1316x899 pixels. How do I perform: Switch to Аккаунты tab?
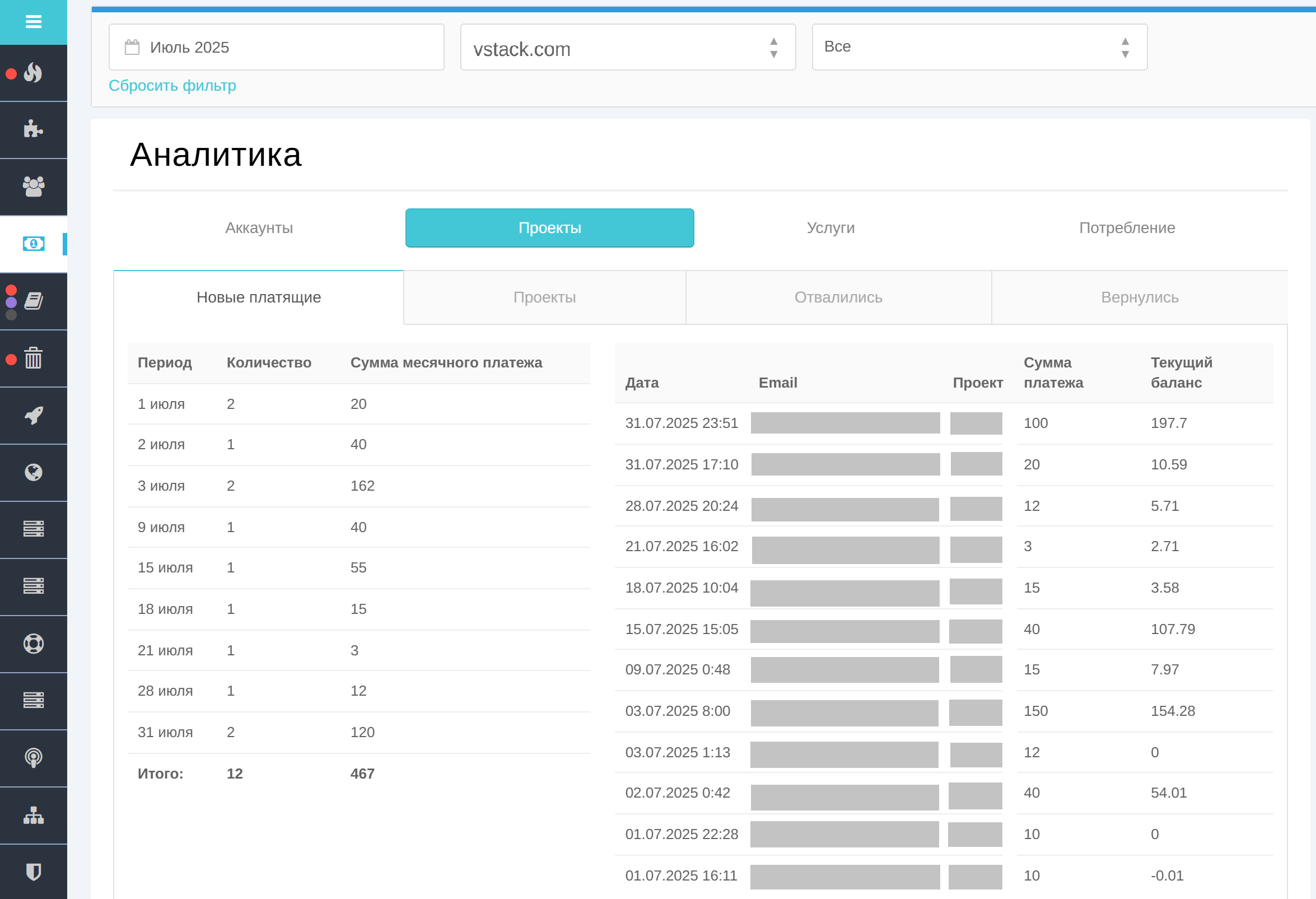point(259,228)
